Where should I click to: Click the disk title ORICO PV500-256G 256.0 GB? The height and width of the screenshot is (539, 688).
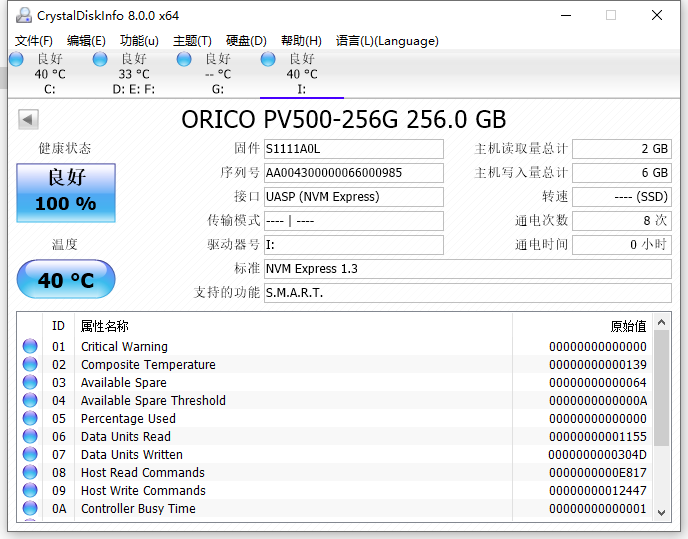pos(344,119)
